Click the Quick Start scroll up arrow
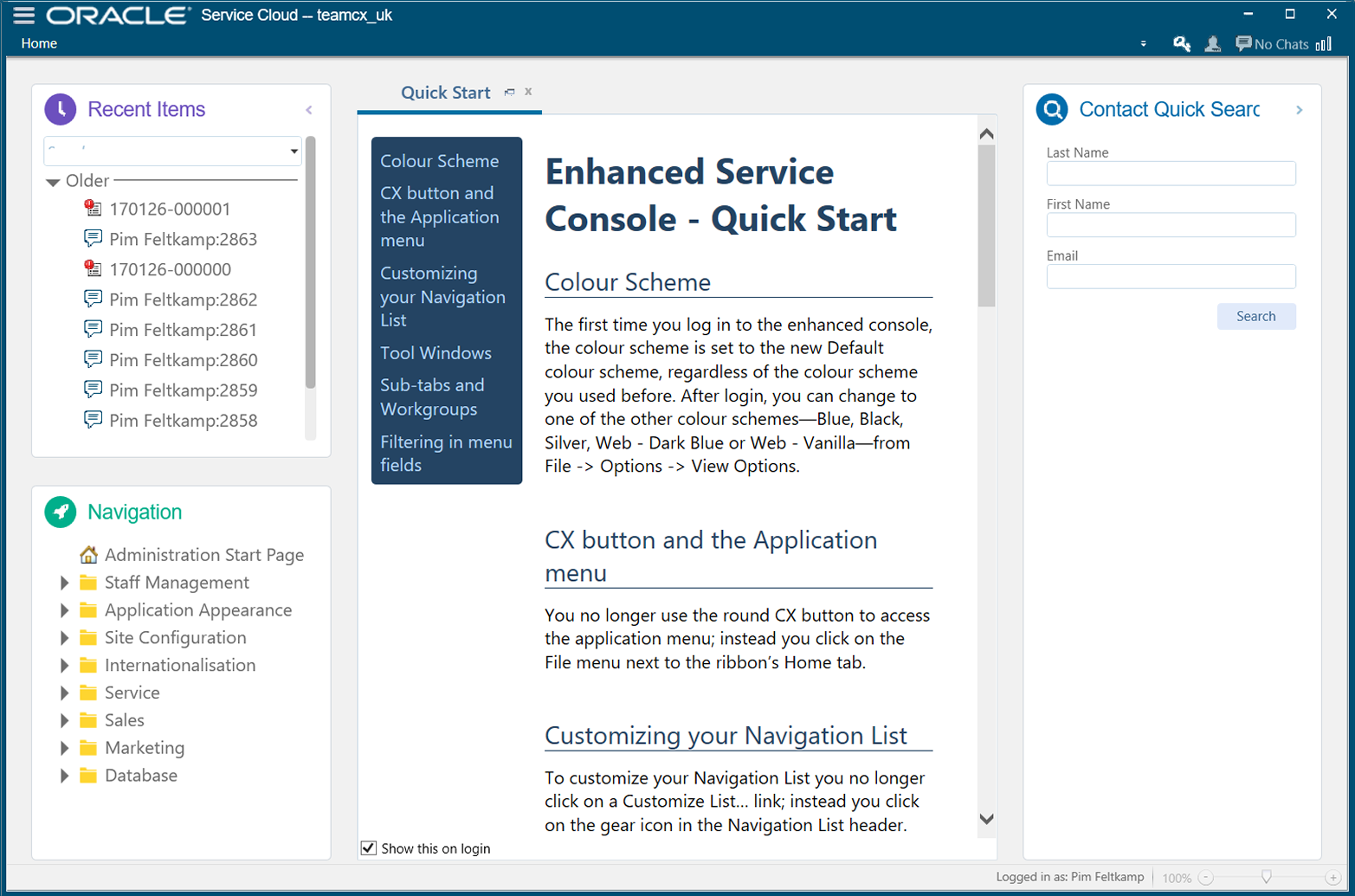 tap(986, 134)
